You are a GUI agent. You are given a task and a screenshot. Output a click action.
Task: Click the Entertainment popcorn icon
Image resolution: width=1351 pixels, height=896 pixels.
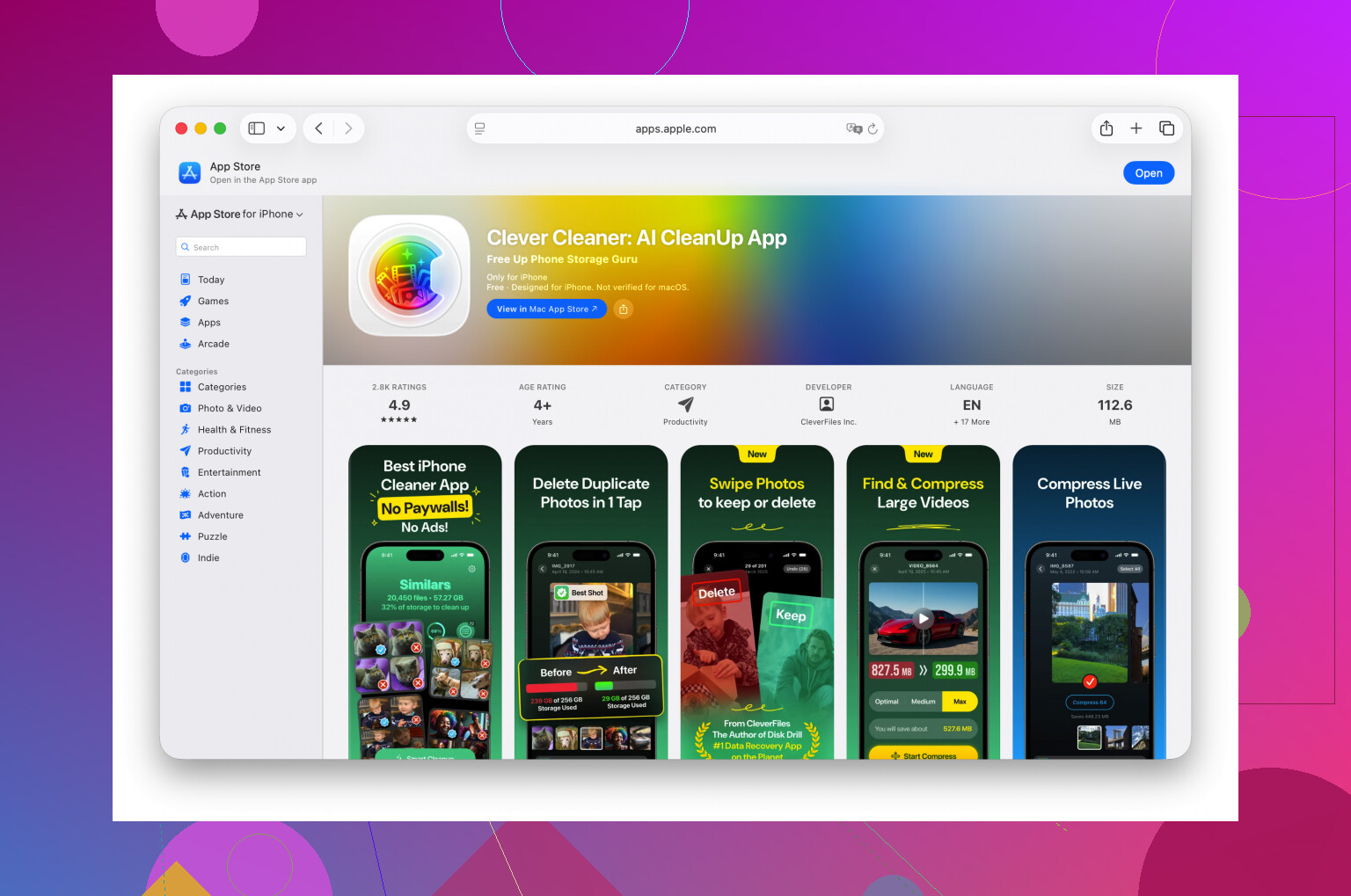pyautogui.click(x=186, y=472)
